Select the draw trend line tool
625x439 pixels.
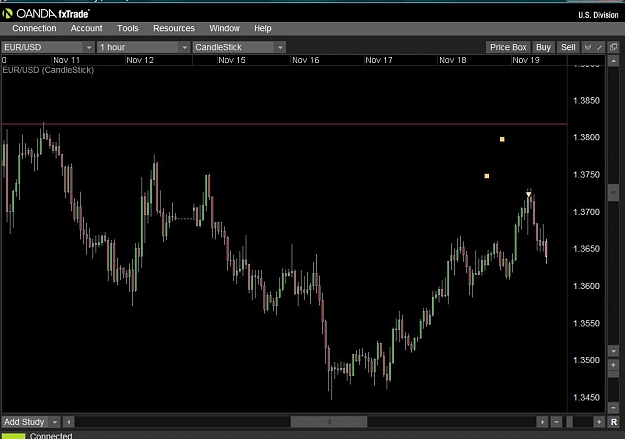599,47
